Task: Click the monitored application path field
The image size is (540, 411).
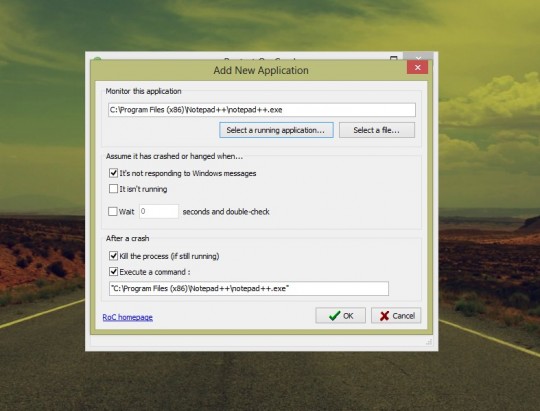Action: (x=262, y=110)
